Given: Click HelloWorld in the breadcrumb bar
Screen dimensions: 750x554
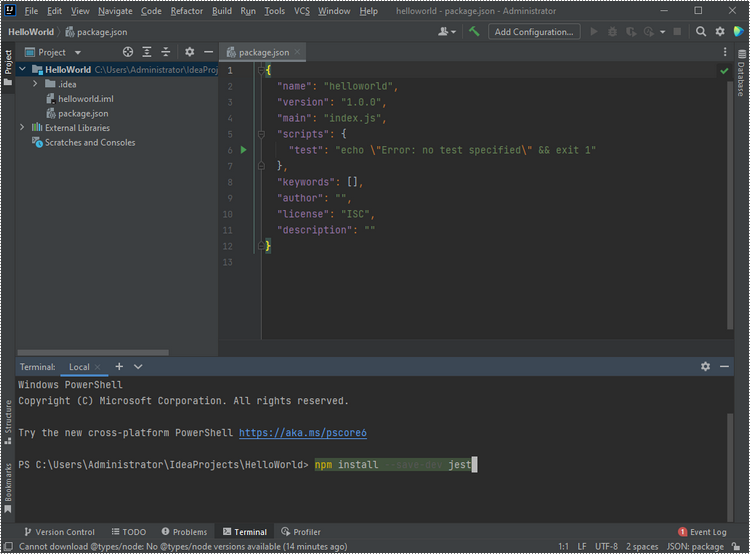Looking at the screenshot, I should click(x=31, y=32).
